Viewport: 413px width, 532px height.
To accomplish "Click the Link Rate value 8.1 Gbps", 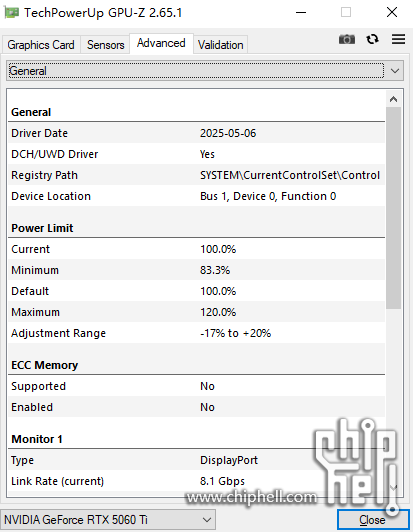I will [x=222, y=481].
